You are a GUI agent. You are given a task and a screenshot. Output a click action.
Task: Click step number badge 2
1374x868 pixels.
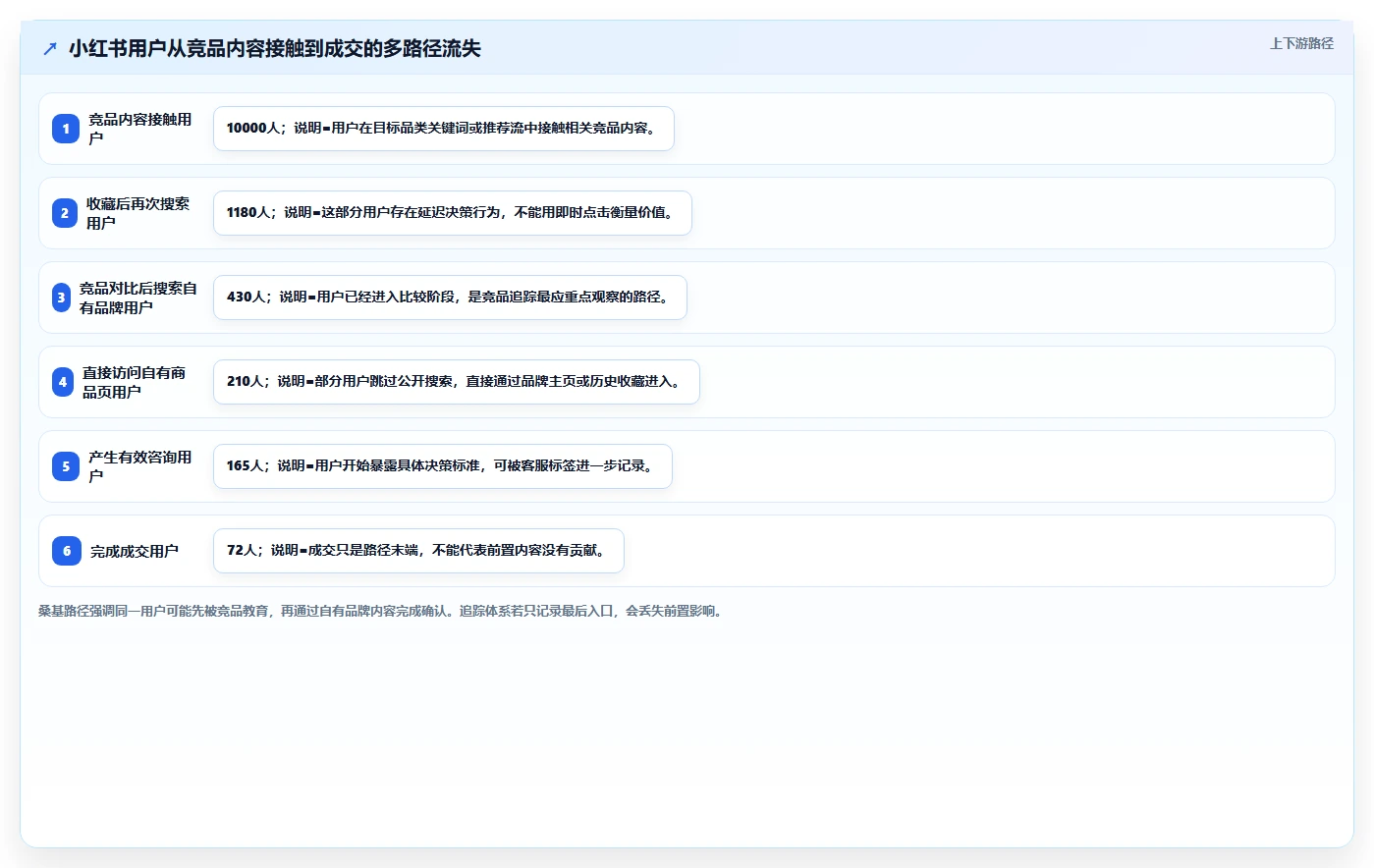(x=65, y=213)
